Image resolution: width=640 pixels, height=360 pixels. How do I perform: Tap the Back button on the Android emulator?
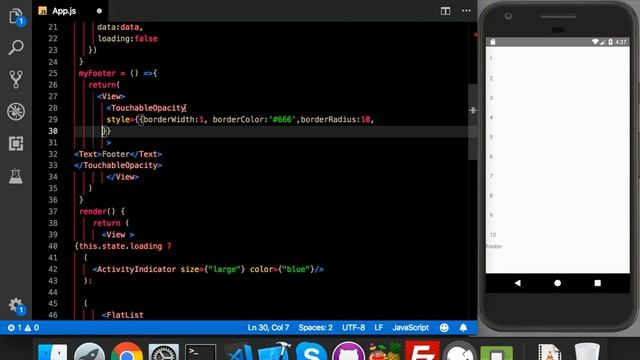pyautogui.click(x=518, y=283)
